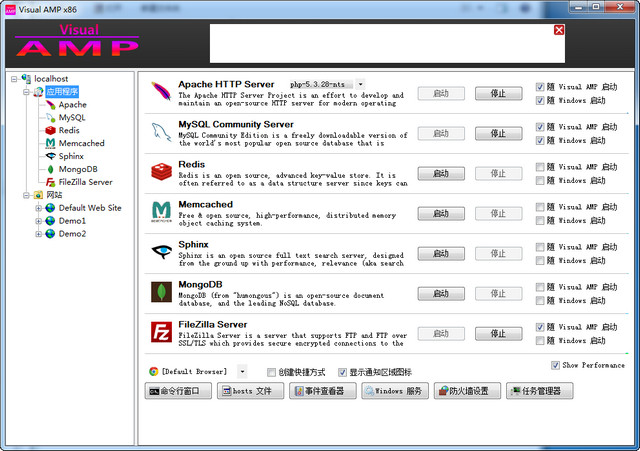Select the Sphinx eye icon in tree
Image resolution: width=640 pixels, height=451 pixels.
tap(50, 156)
